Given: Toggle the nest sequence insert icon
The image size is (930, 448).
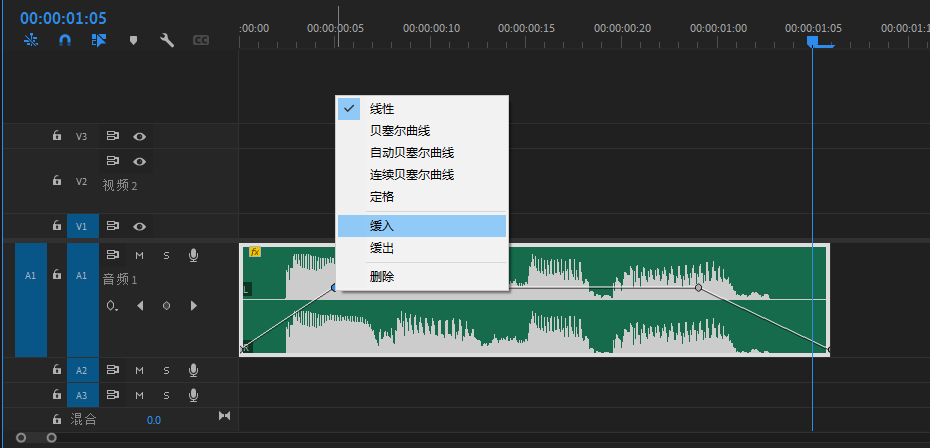Looking at the screenshot, I should pyautogui.click(x=31, y=40).
